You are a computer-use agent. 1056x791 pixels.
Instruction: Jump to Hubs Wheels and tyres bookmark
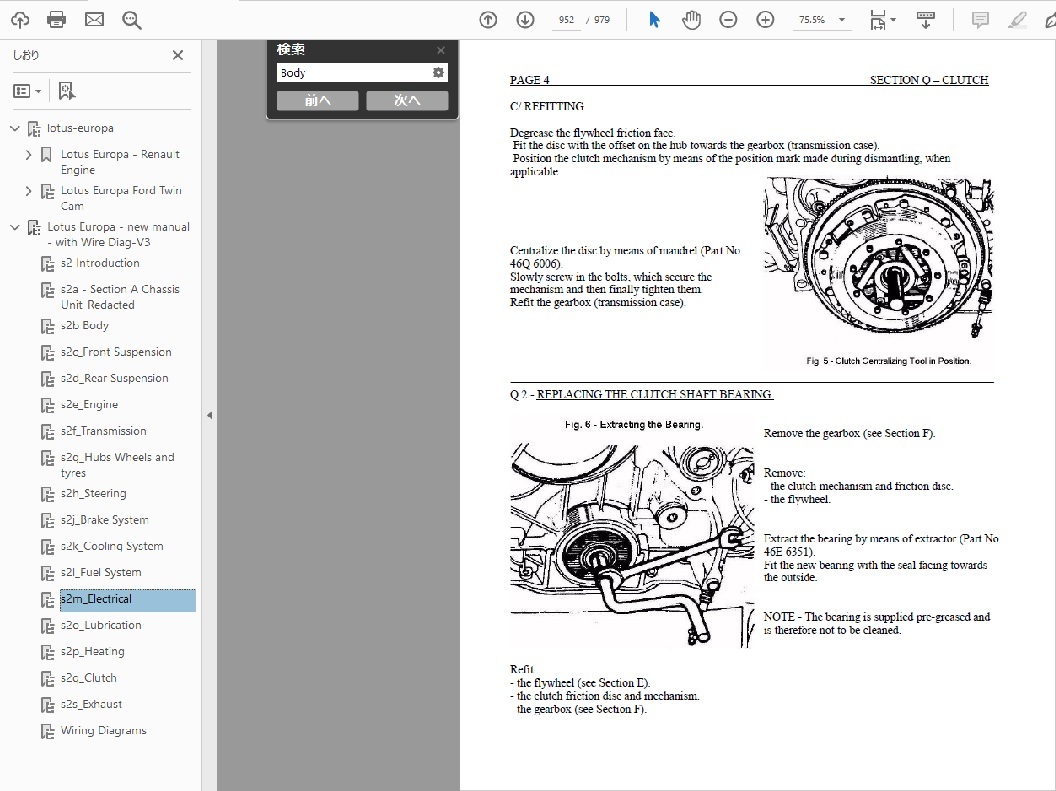point(118,465)
